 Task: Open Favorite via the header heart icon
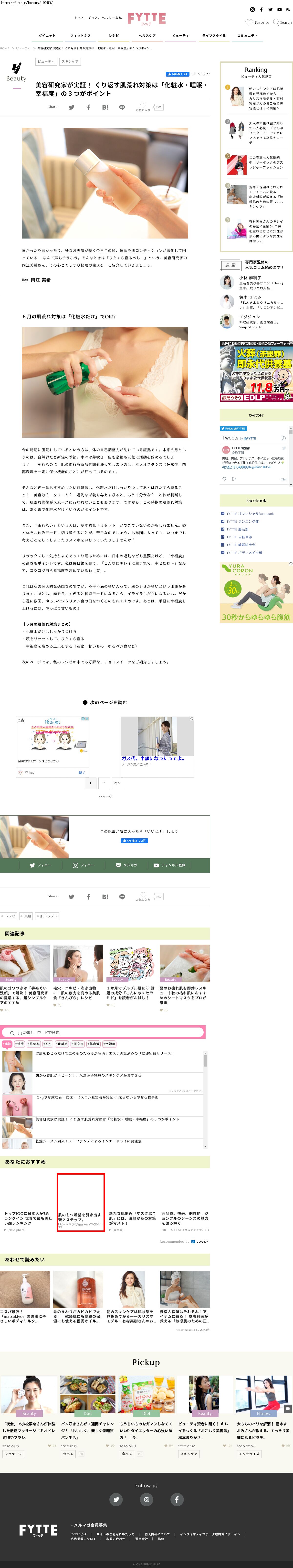tap(249, 22)
